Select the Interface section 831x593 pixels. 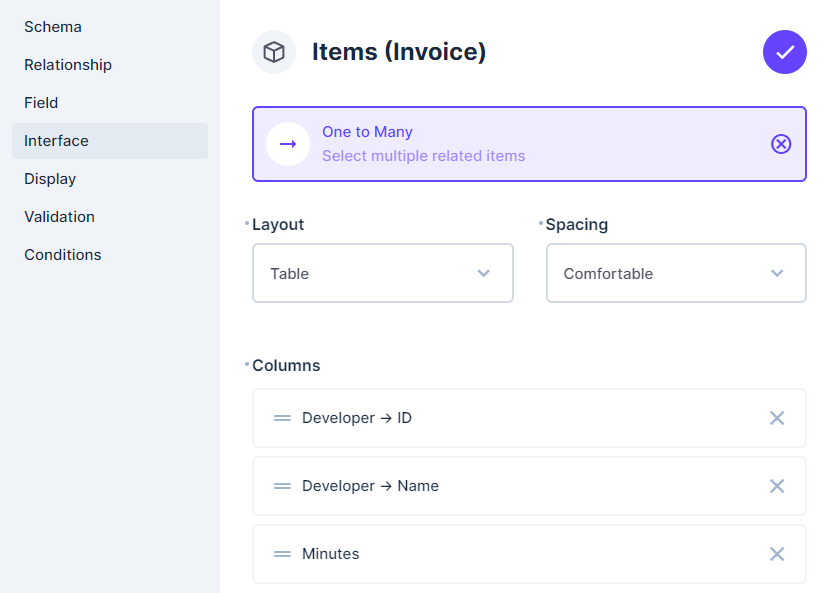tap(110, 141)
